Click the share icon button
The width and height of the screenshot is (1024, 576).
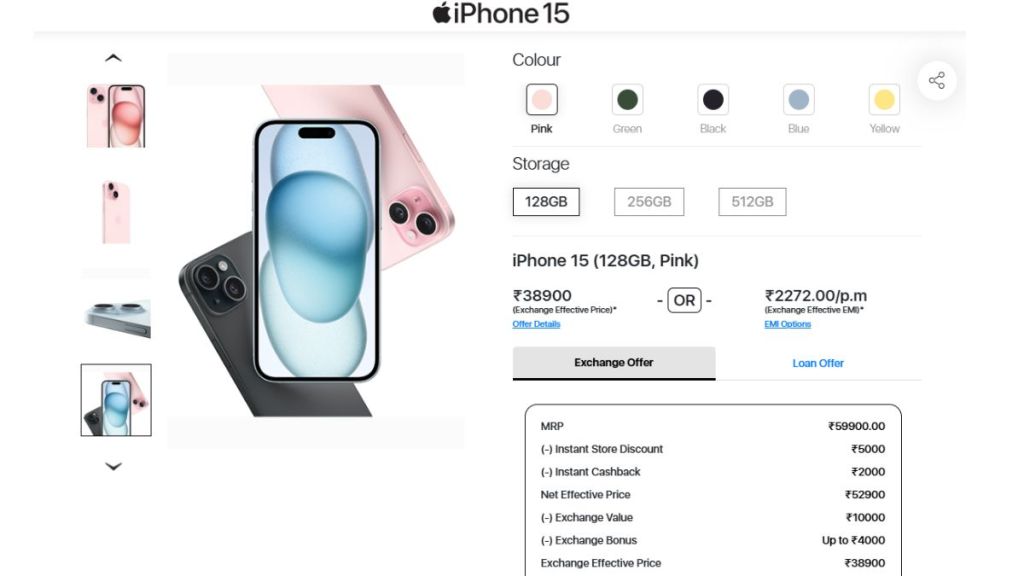click(936, 80)
